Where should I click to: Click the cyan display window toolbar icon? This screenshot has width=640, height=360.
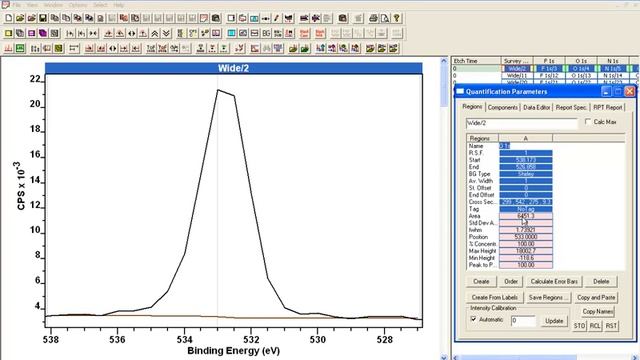(x=231, y=33)
